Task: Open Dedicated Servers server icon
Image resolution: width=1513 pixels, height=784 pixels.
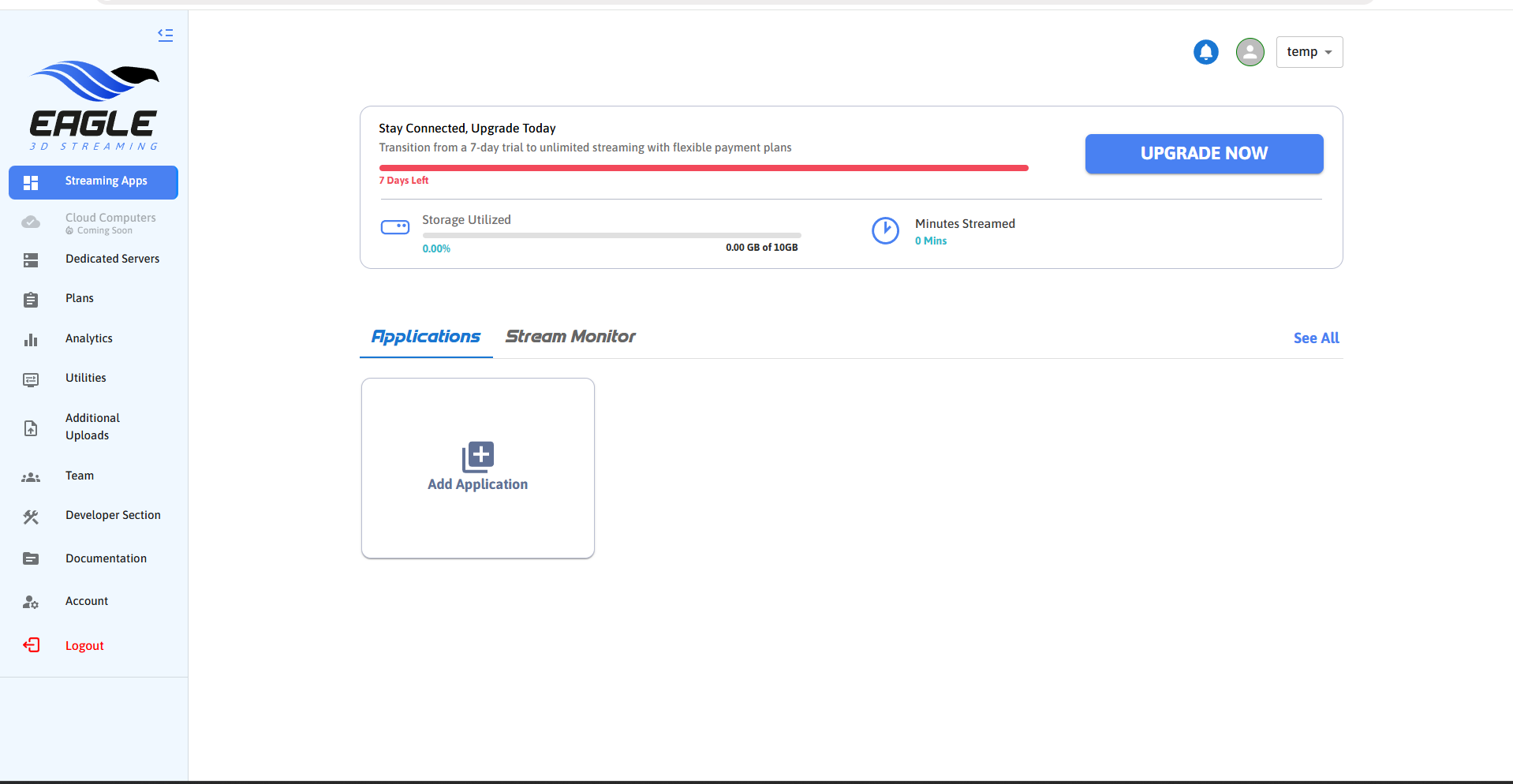Action: (x=31, y=260)
